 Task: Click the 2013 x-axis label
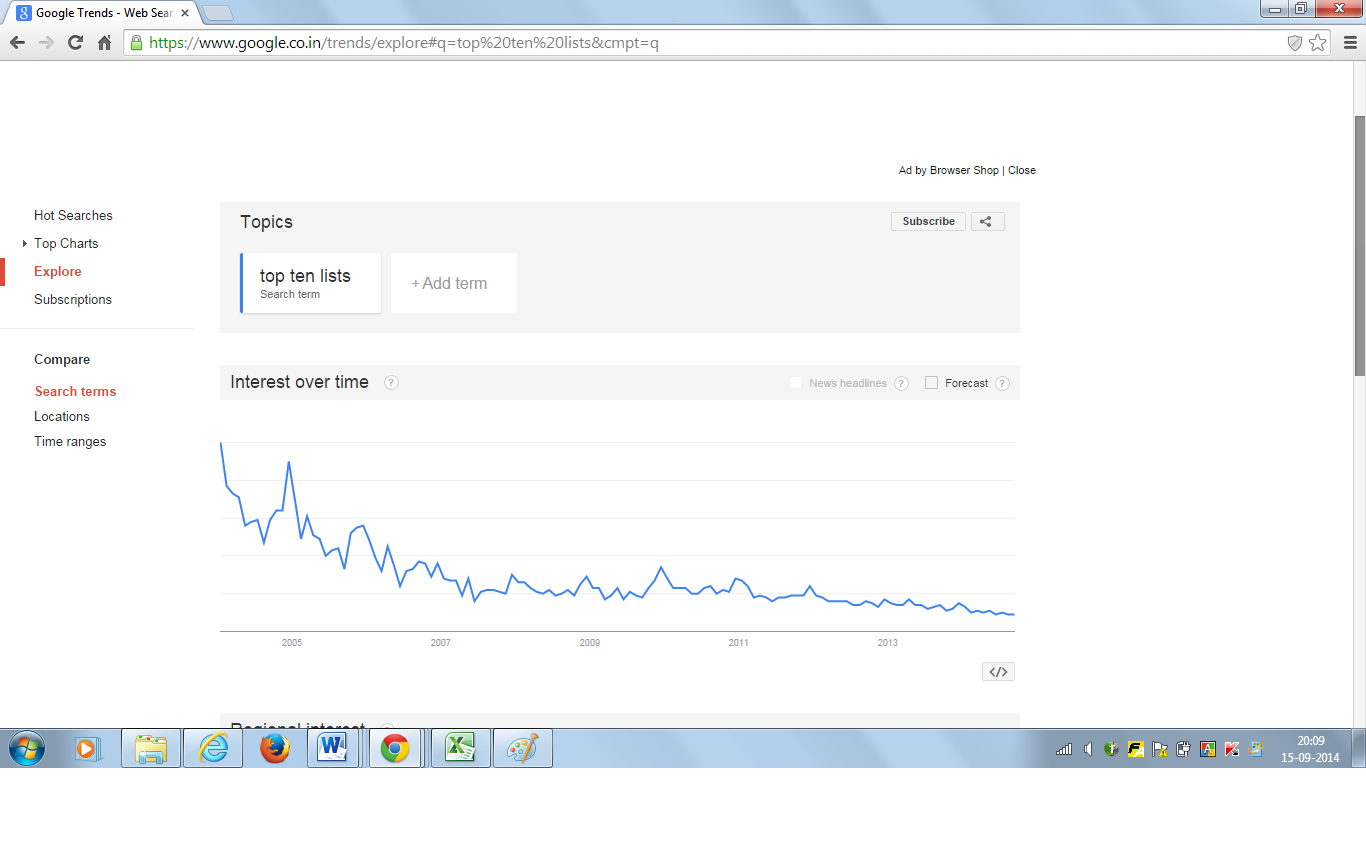887,643
